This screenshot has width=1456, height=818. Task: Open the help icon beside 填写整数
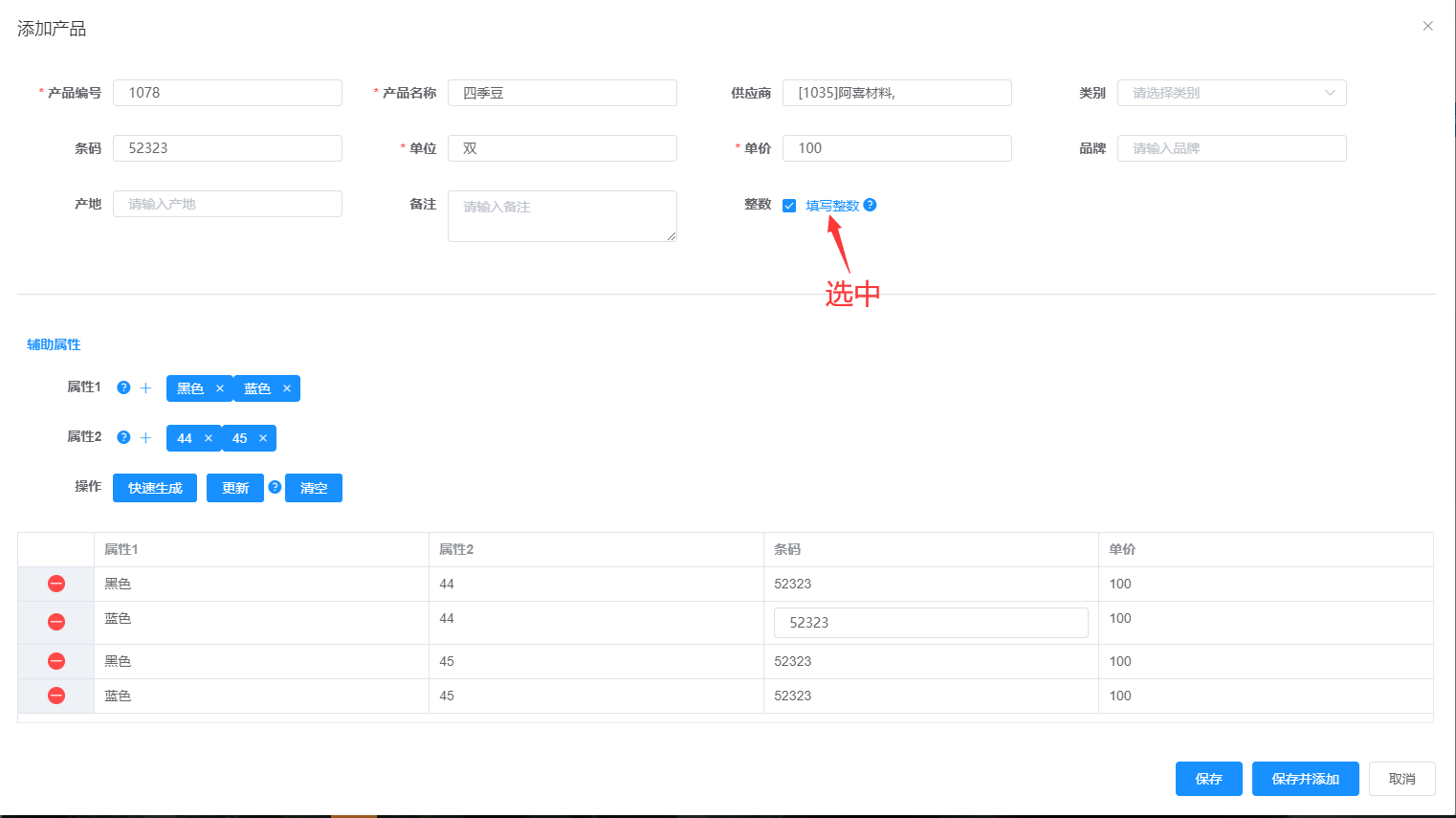[870, 205]
